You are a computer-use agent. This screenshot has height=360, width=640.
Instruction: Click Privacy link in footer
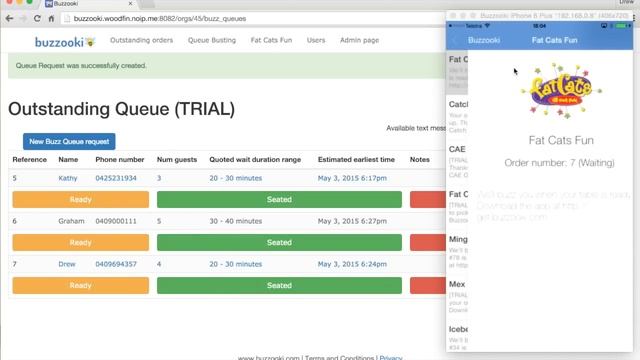[x=391, y=358]
